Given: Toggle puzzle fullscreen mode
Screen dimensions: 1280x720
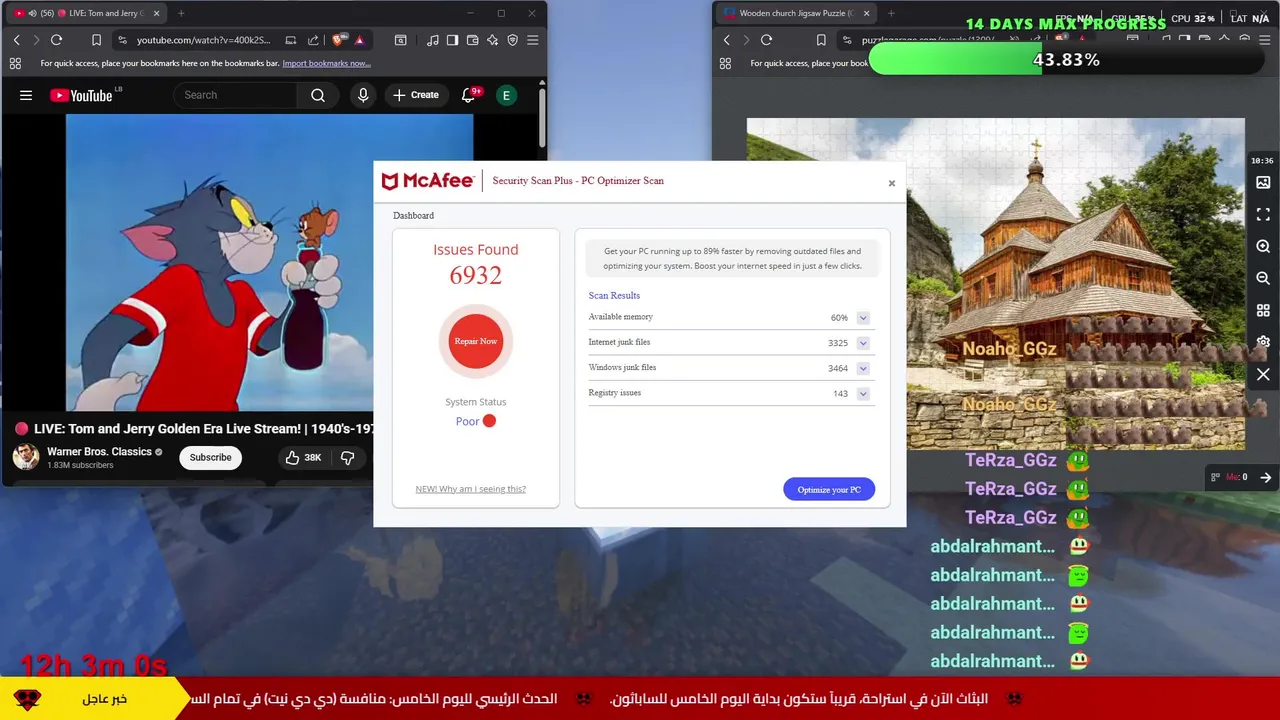Looking at the screenshot, I should point(1263,215).
